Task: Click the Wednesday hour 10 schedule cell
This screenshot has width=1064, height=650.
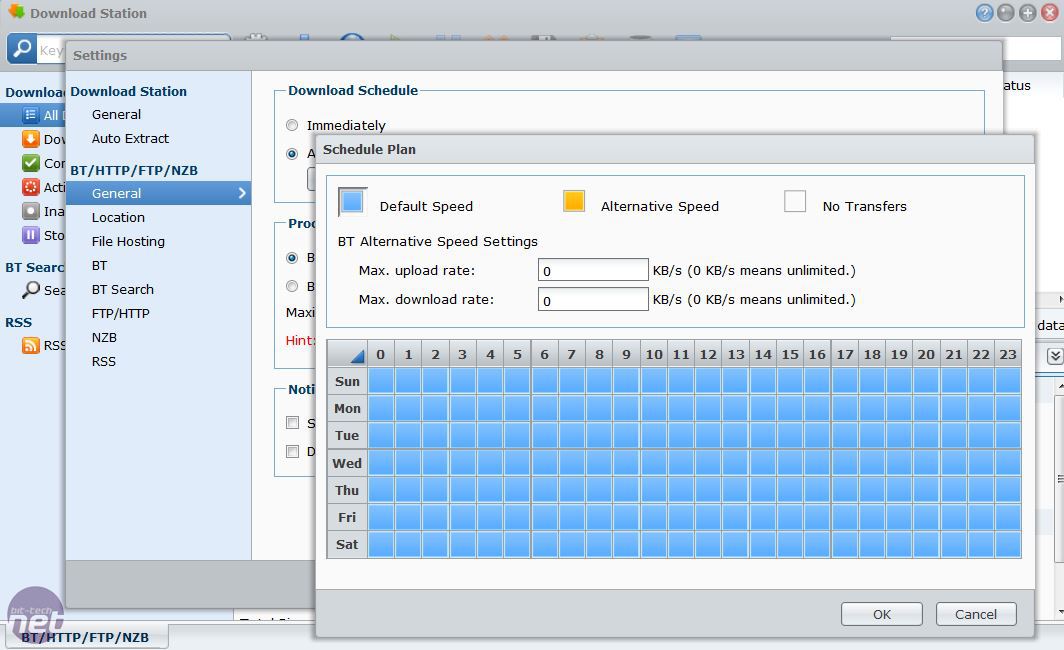Action: tap(653, 463)
